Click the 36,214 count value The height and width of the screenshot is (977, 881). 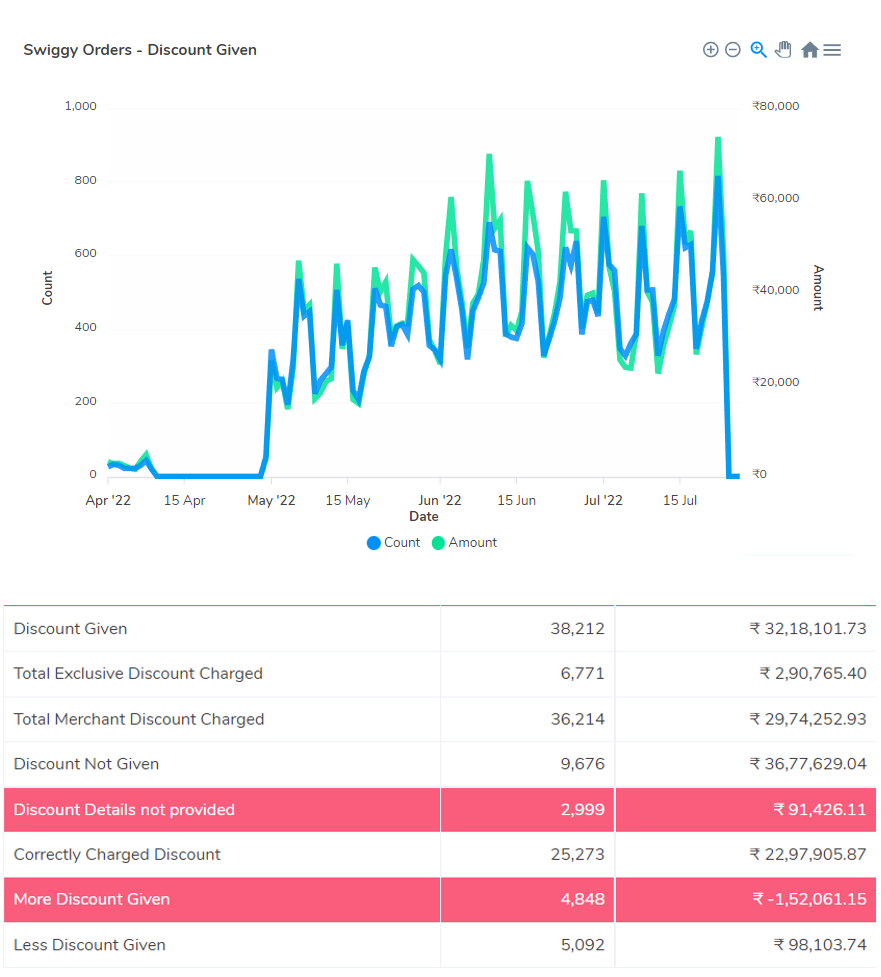(578, 719)
